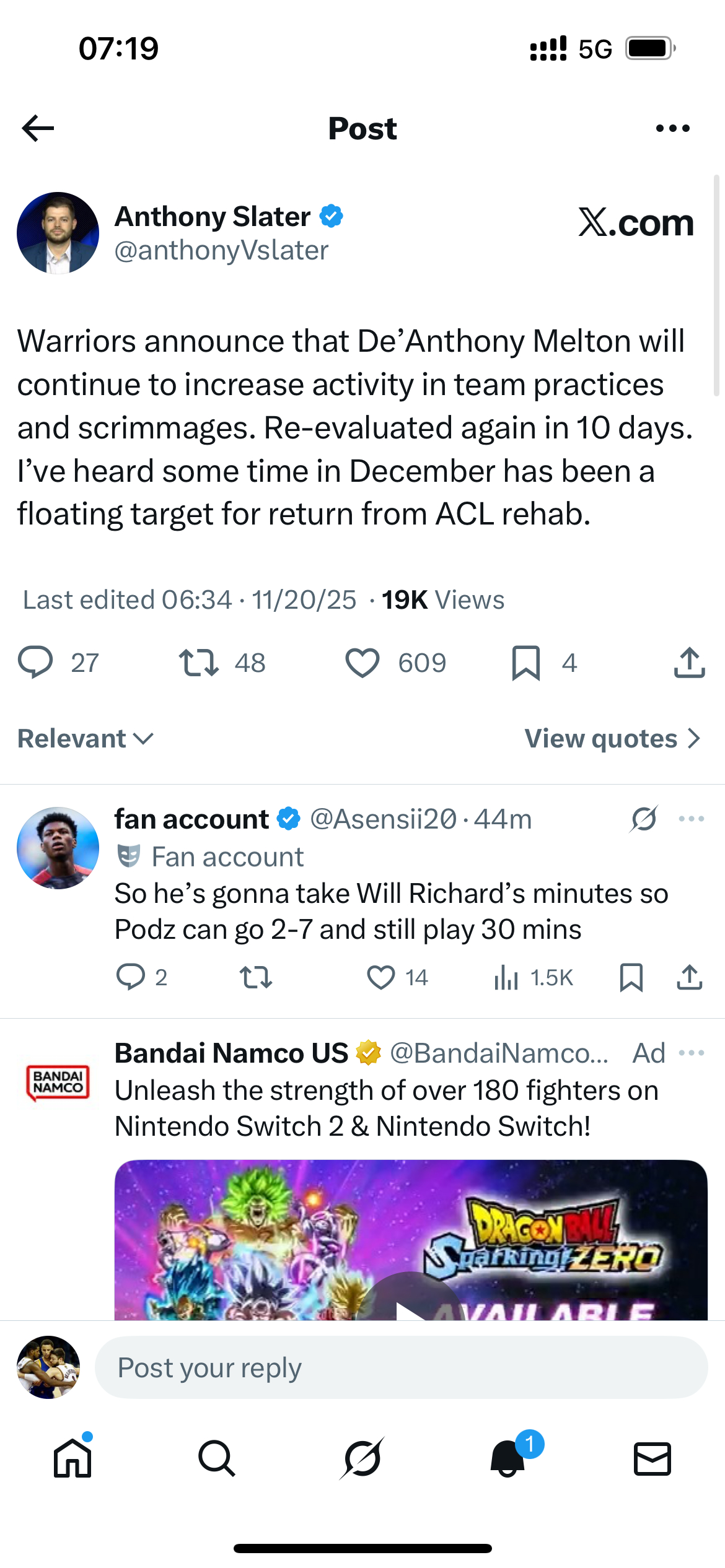The width and height of the screenshot is (725, 1568).
Task: Tap the Post your reply field
Action: tap(401, 1367)
